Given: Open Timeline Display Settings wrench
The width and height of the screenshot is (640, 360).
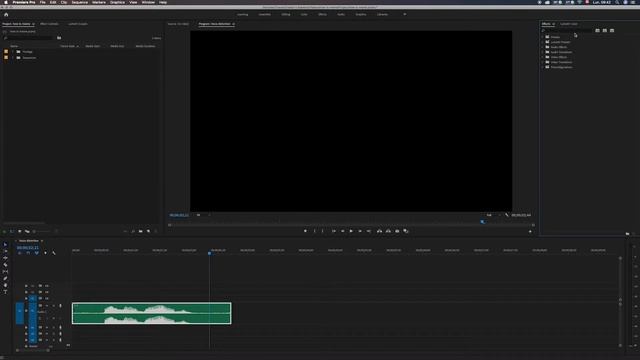Looking at the screenshot, I should pos(53,253).
